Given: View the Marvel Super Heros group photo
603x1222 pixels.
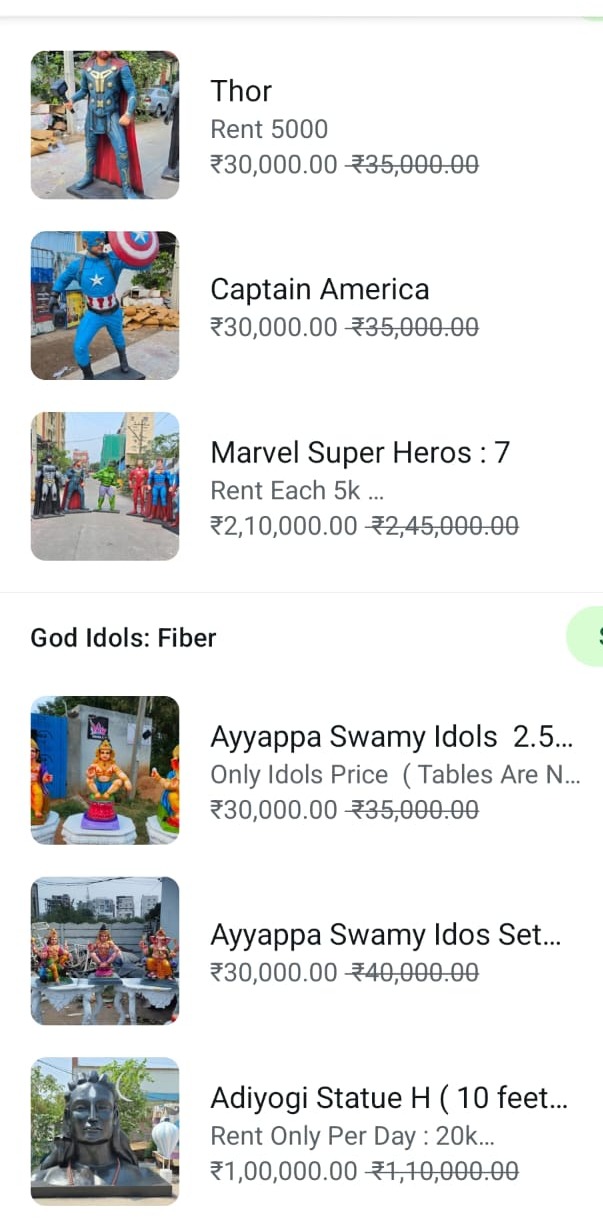Looking at the screenshot, I should coord(105,486).
